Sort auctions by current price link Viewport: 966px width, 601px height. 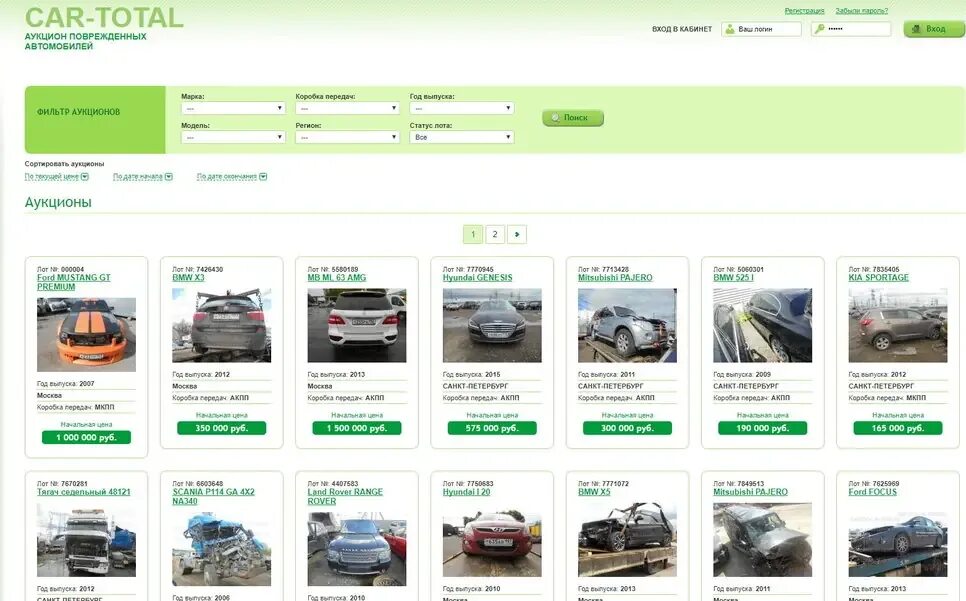coord(52,177)
